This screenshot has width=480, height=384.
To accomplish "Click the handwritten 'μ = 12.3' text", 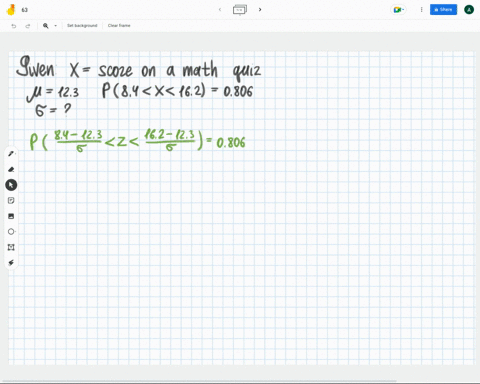I will click(53, 93).
